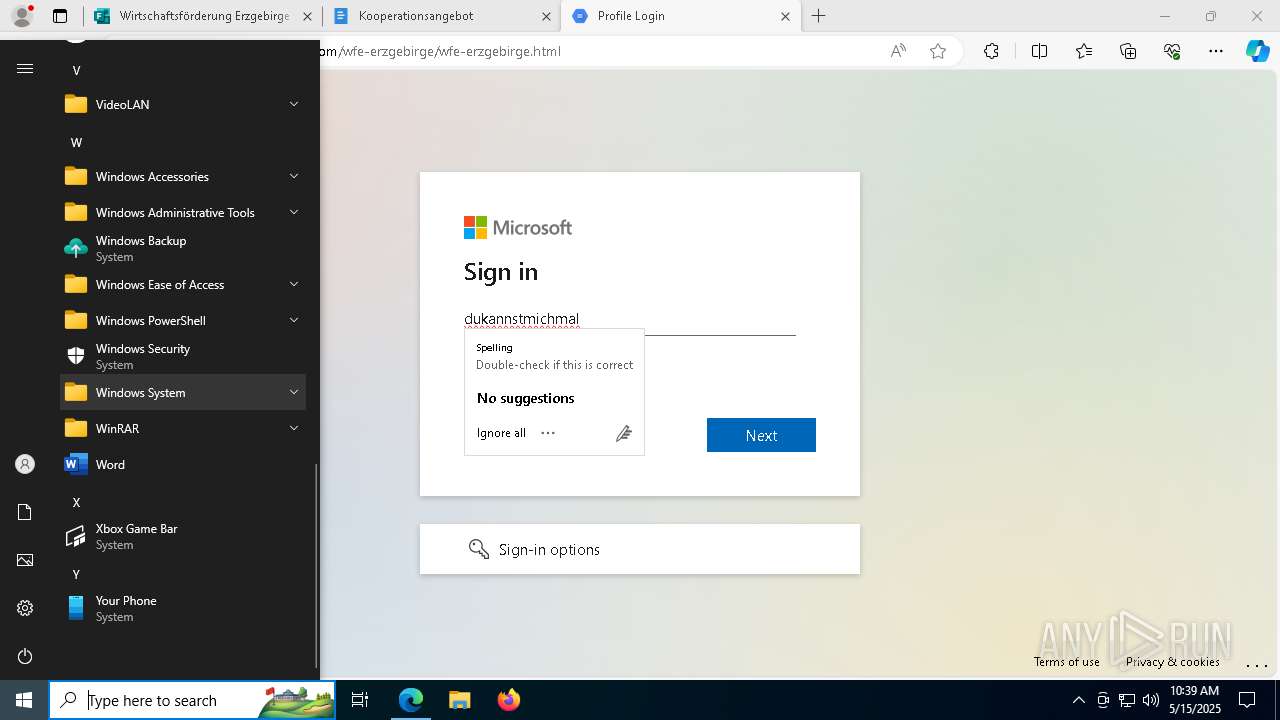Open more options dots in spelling popup
This screenshot has height=720, width=1280.
click(x=548, y=433)
